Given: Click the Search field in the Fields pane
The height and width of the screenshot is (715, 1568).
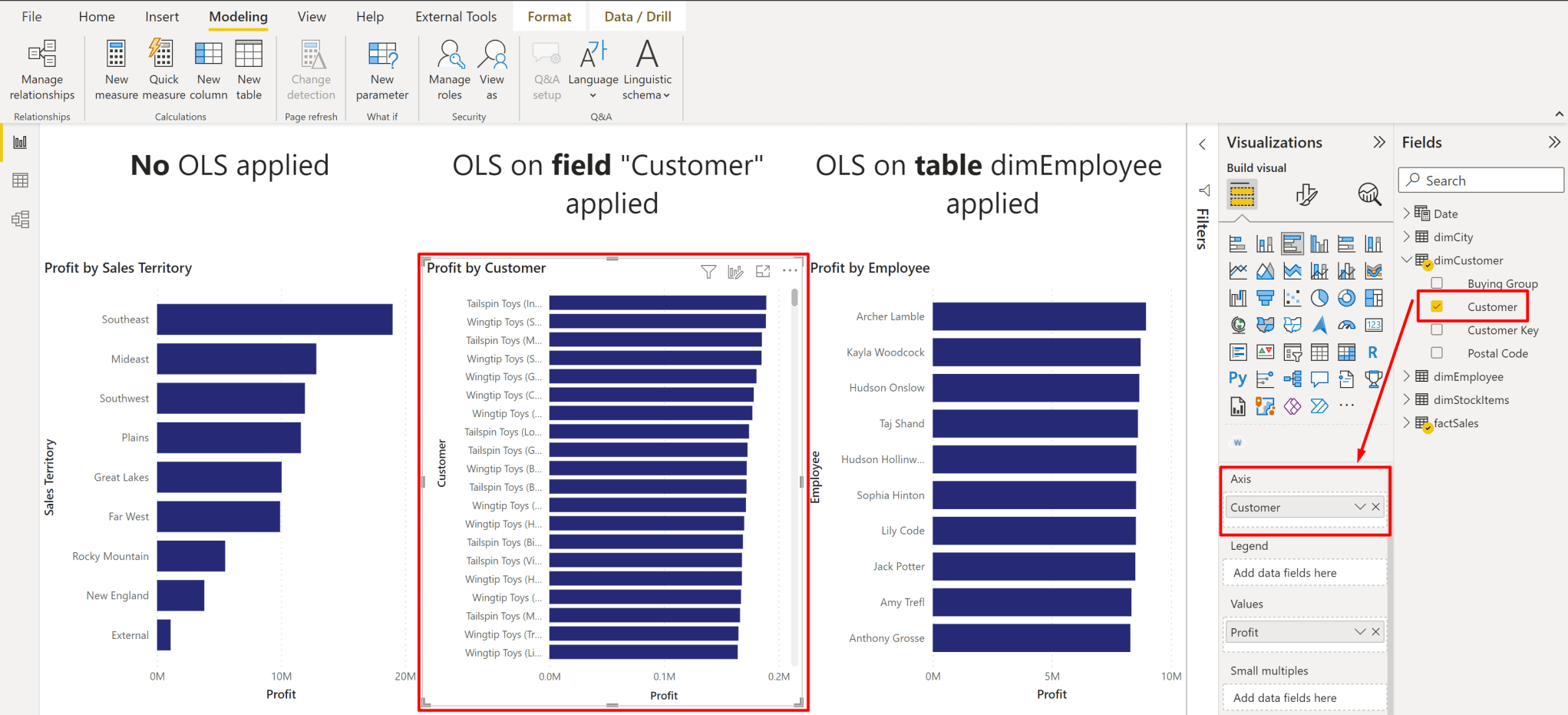Looking at the screenshot, I should pos(1480,180).
